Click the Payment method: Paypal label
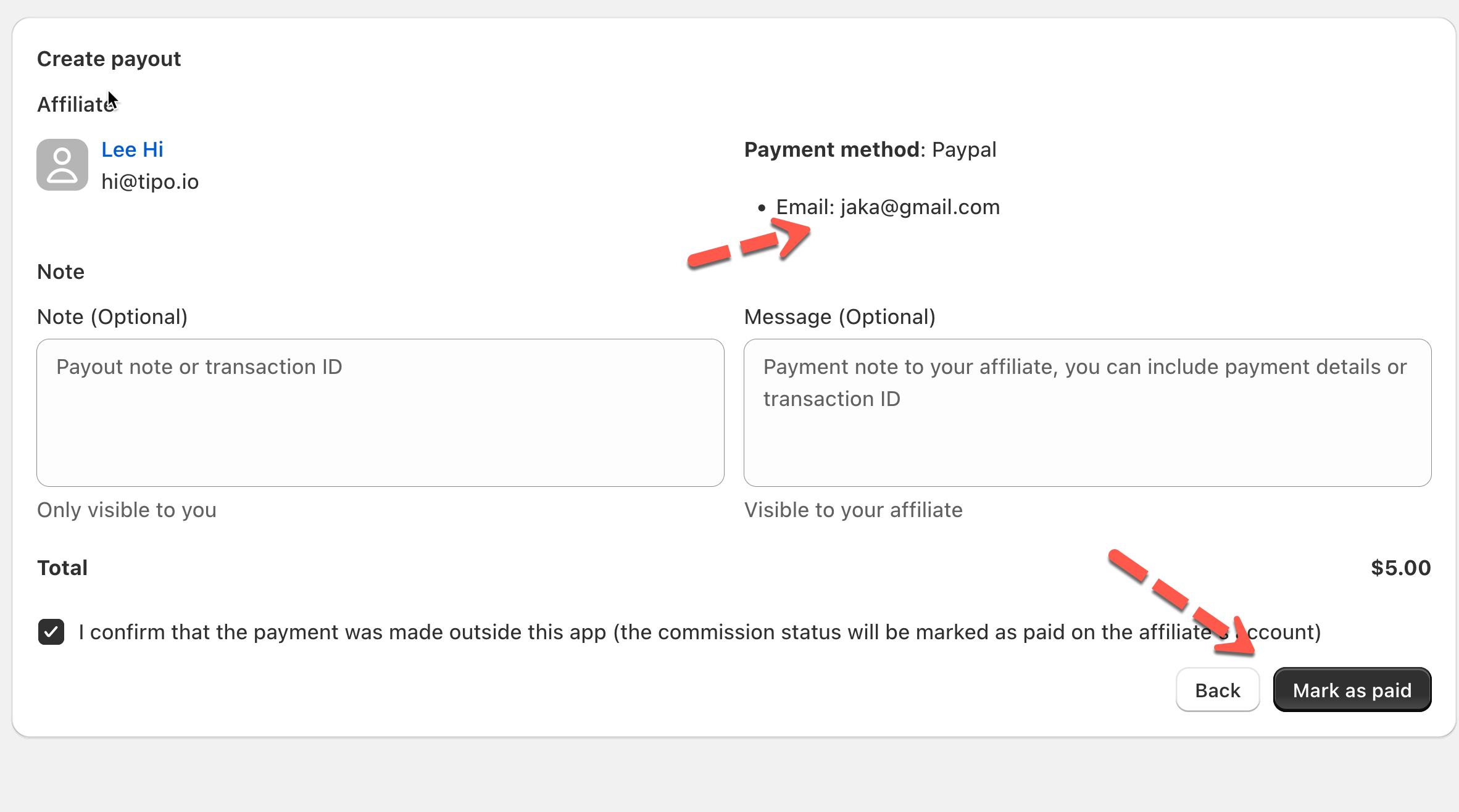This screenshot has width=1459, height=812. [x=870, y=150]
